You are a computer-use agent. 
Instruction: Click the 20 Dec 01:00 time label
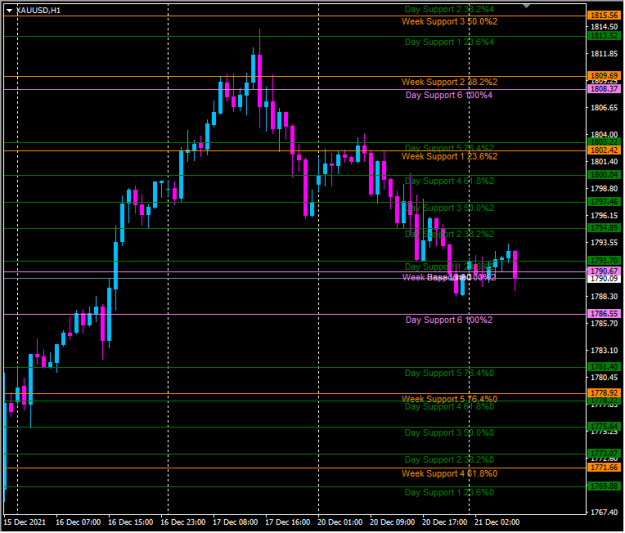(x=340, y=523)
